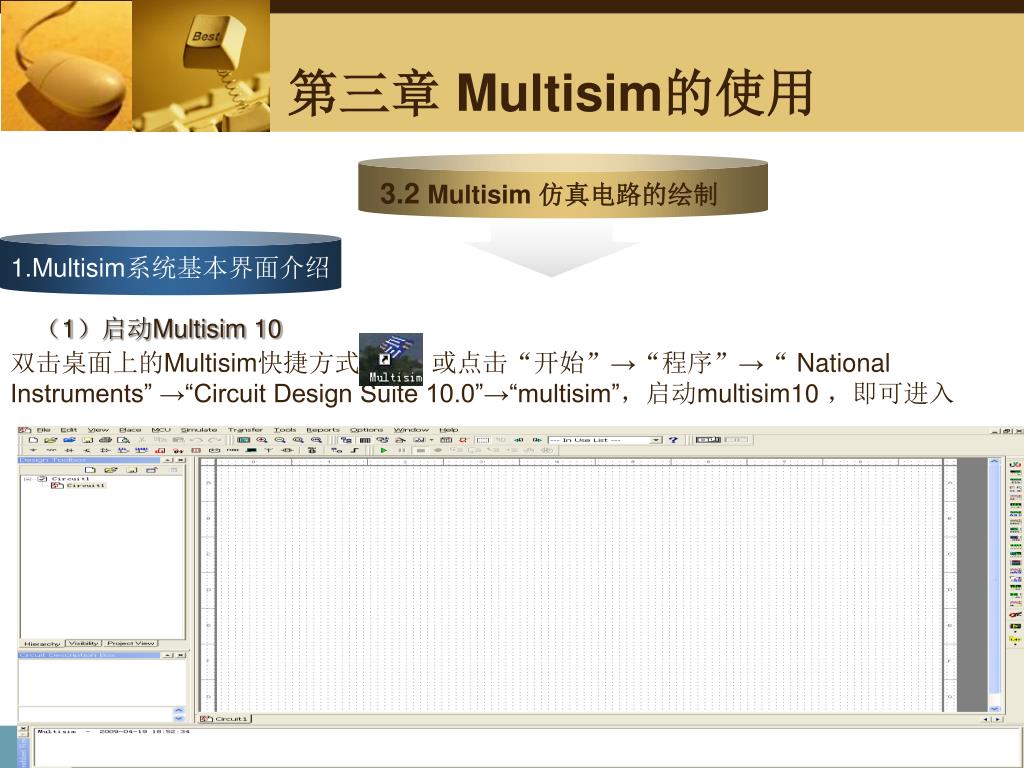Pin the Design Toolbox panel
Image resolution: width=1024 pixels, height=768 pixels.
(x=168, y=460)
